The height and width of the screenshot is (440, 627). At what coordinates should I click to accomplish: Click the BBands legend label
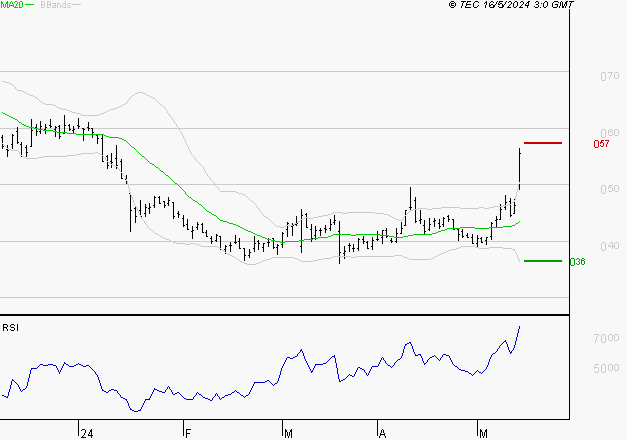(x=56, y=5)
